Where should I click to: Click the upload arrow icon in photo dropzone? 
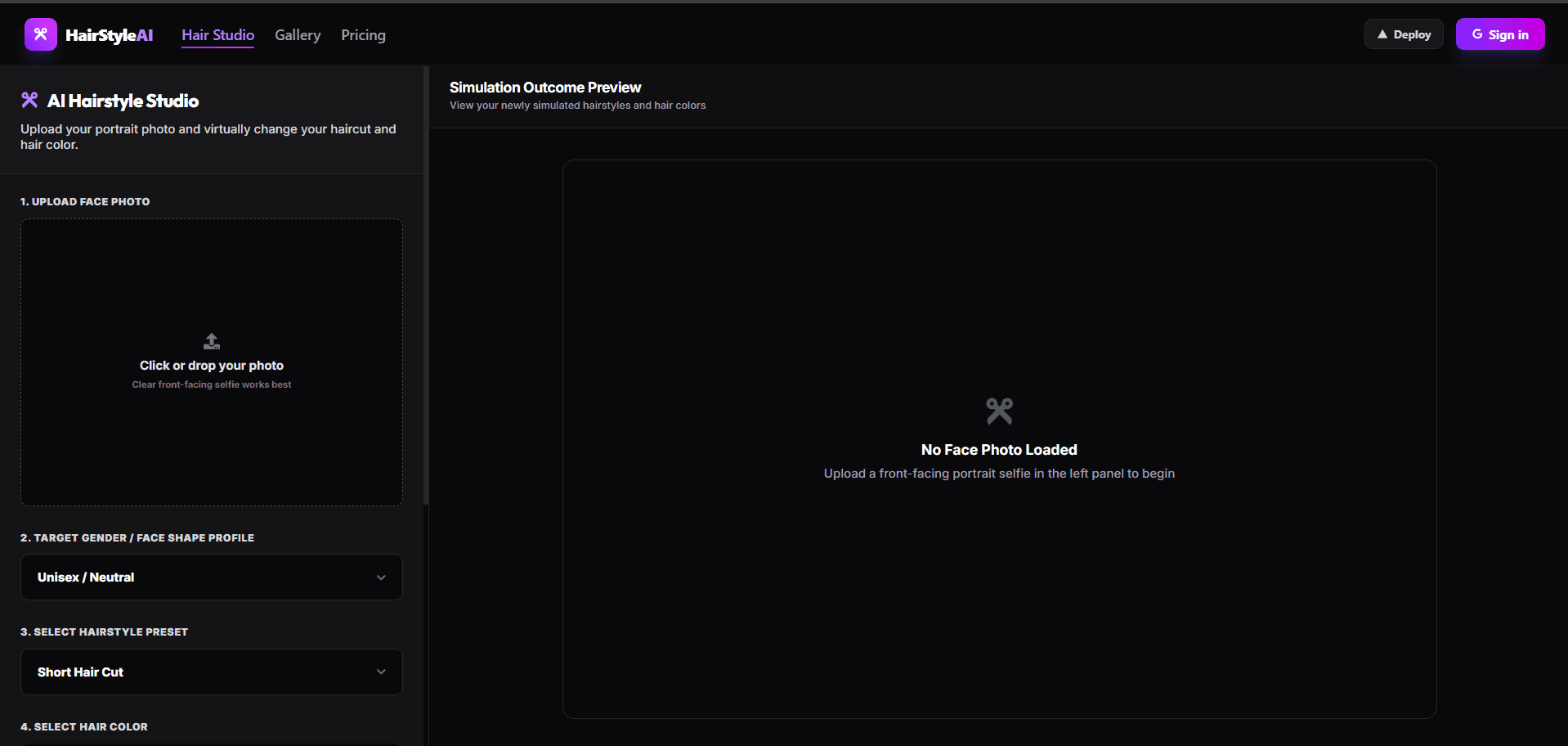pos(212,341)
